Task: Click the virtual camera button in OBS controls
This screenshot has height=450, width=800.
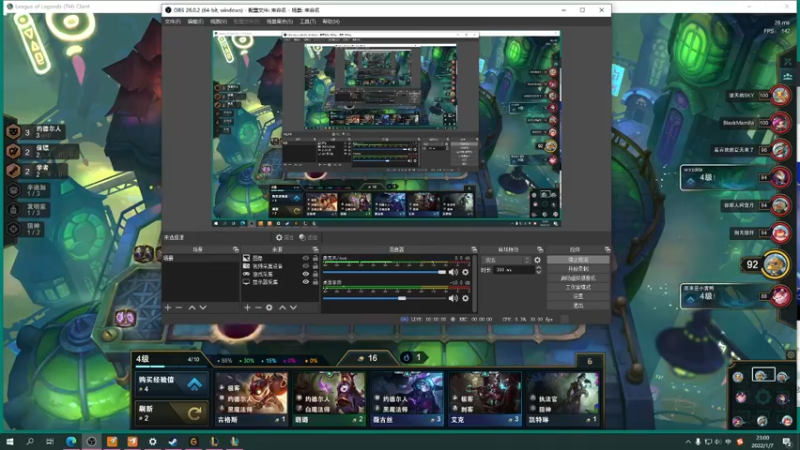Action: tap(578, 278)
